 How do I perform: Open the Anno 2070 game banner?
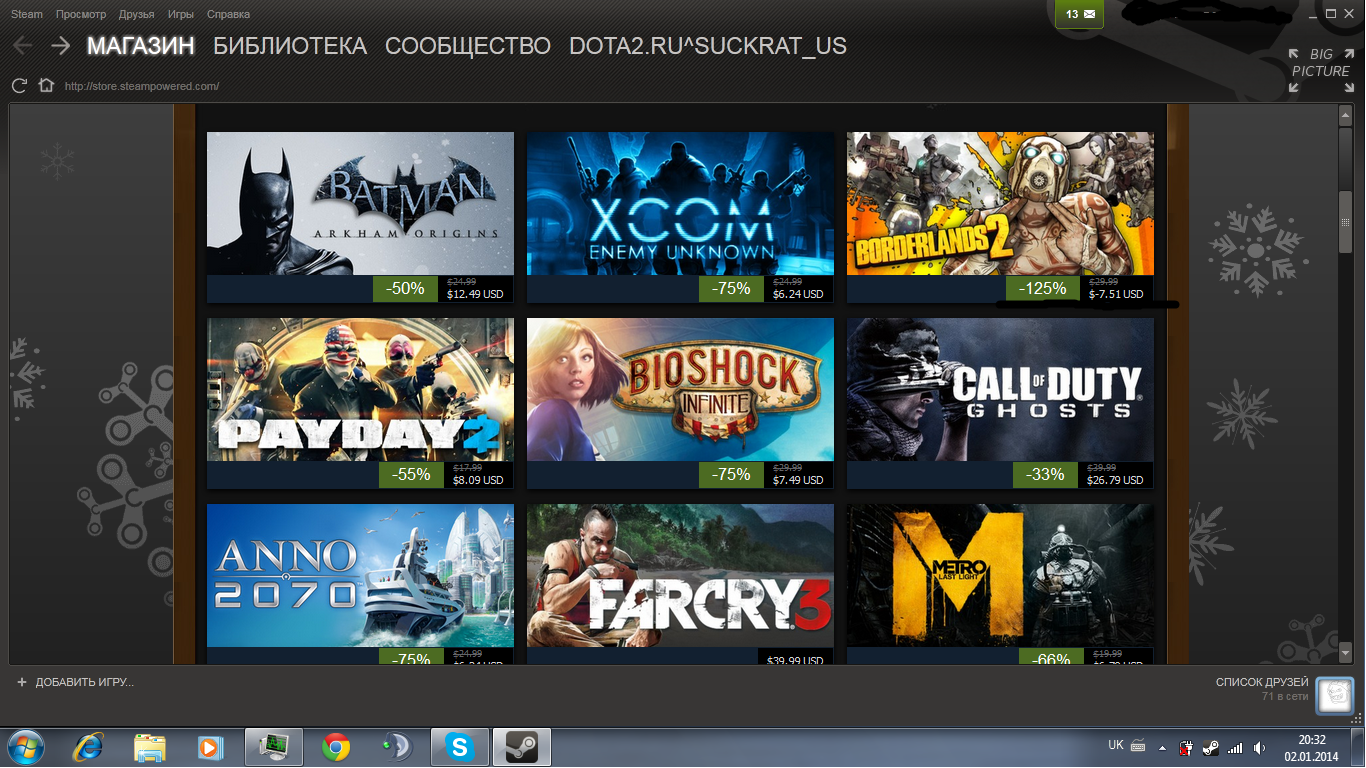coord(360,576)
